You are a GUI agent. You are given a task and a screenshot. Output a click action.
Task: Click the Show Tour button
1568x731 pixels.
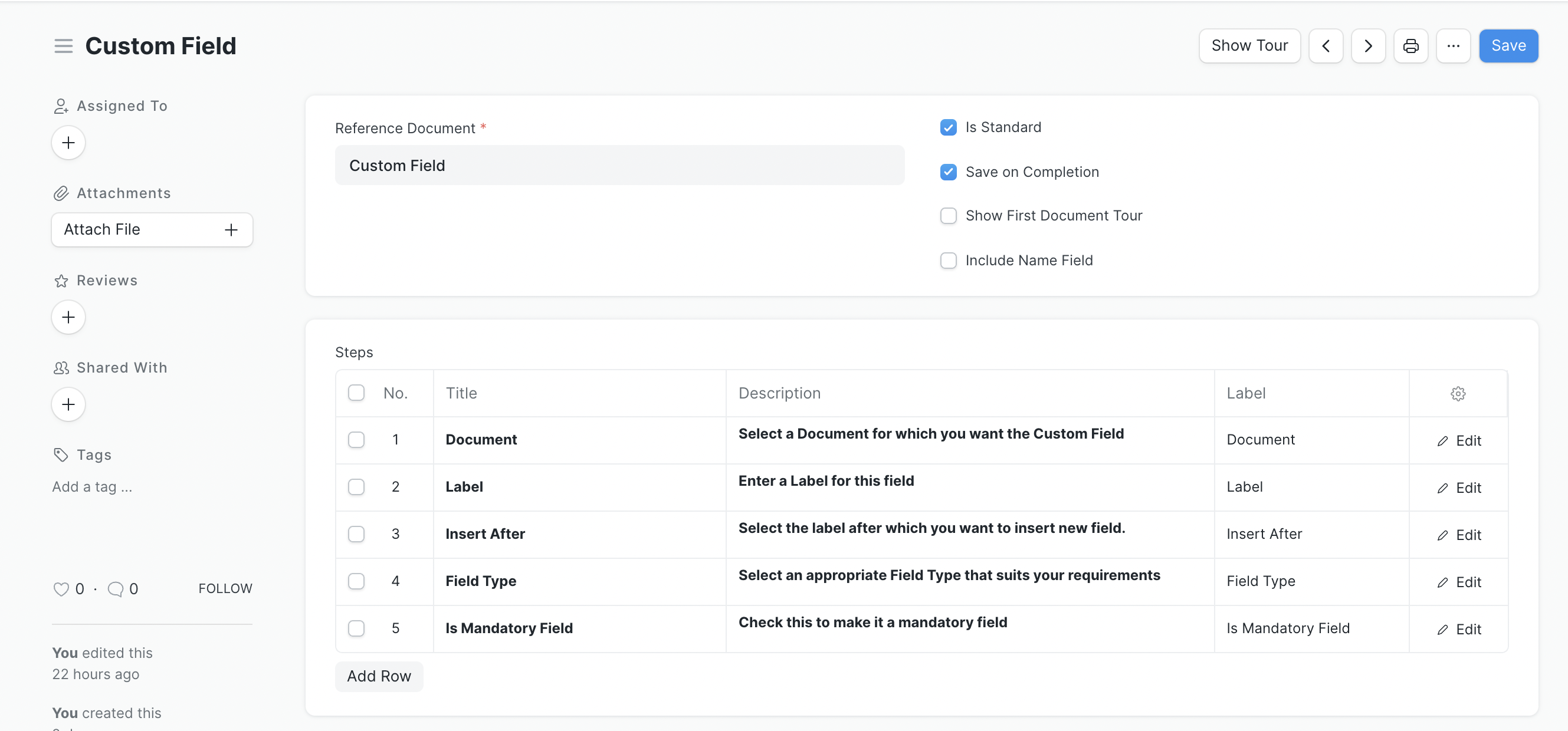point(1249,46)
